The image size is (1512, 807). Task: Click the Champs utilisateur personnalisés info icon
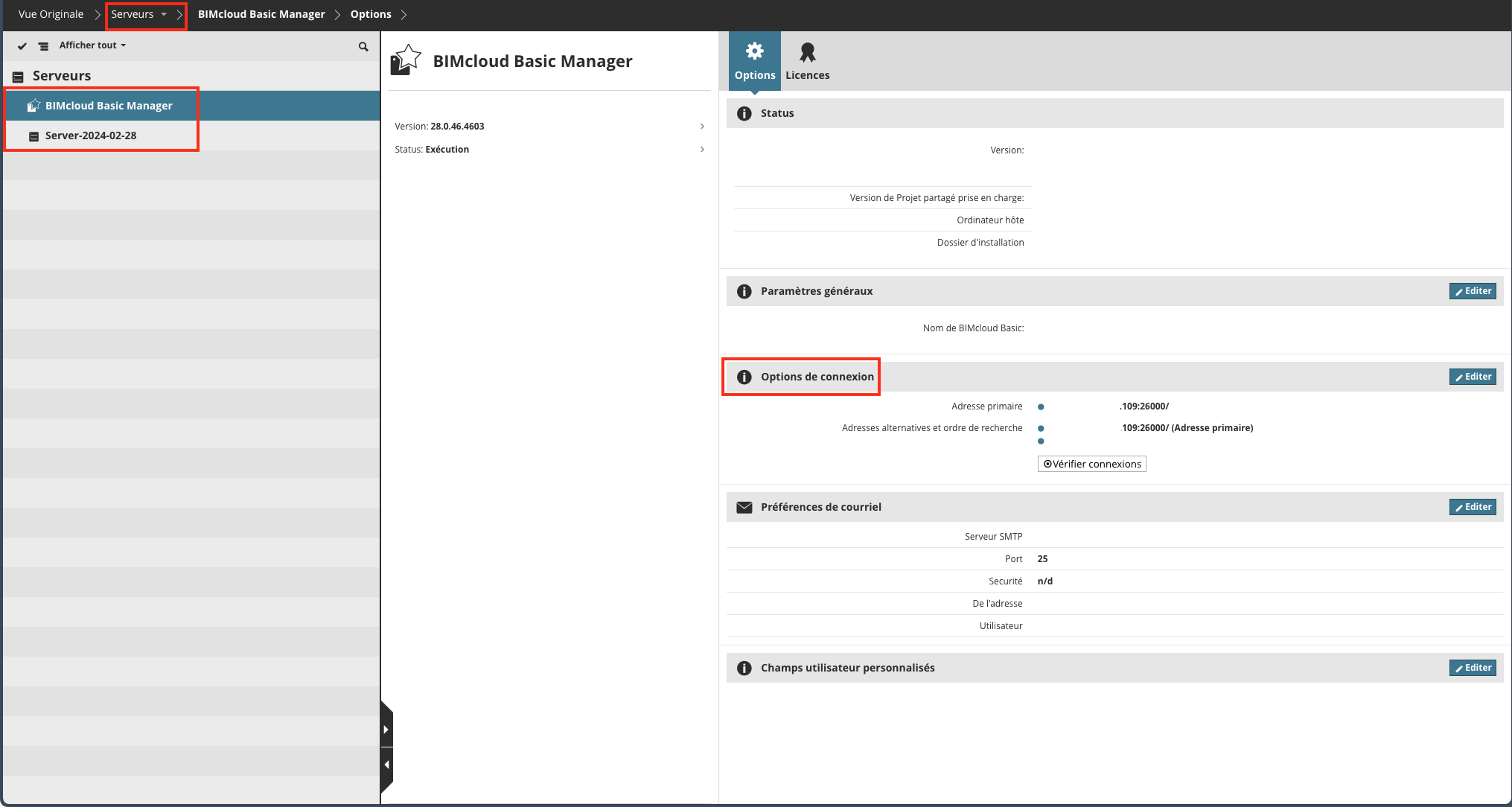coord(744,668)
